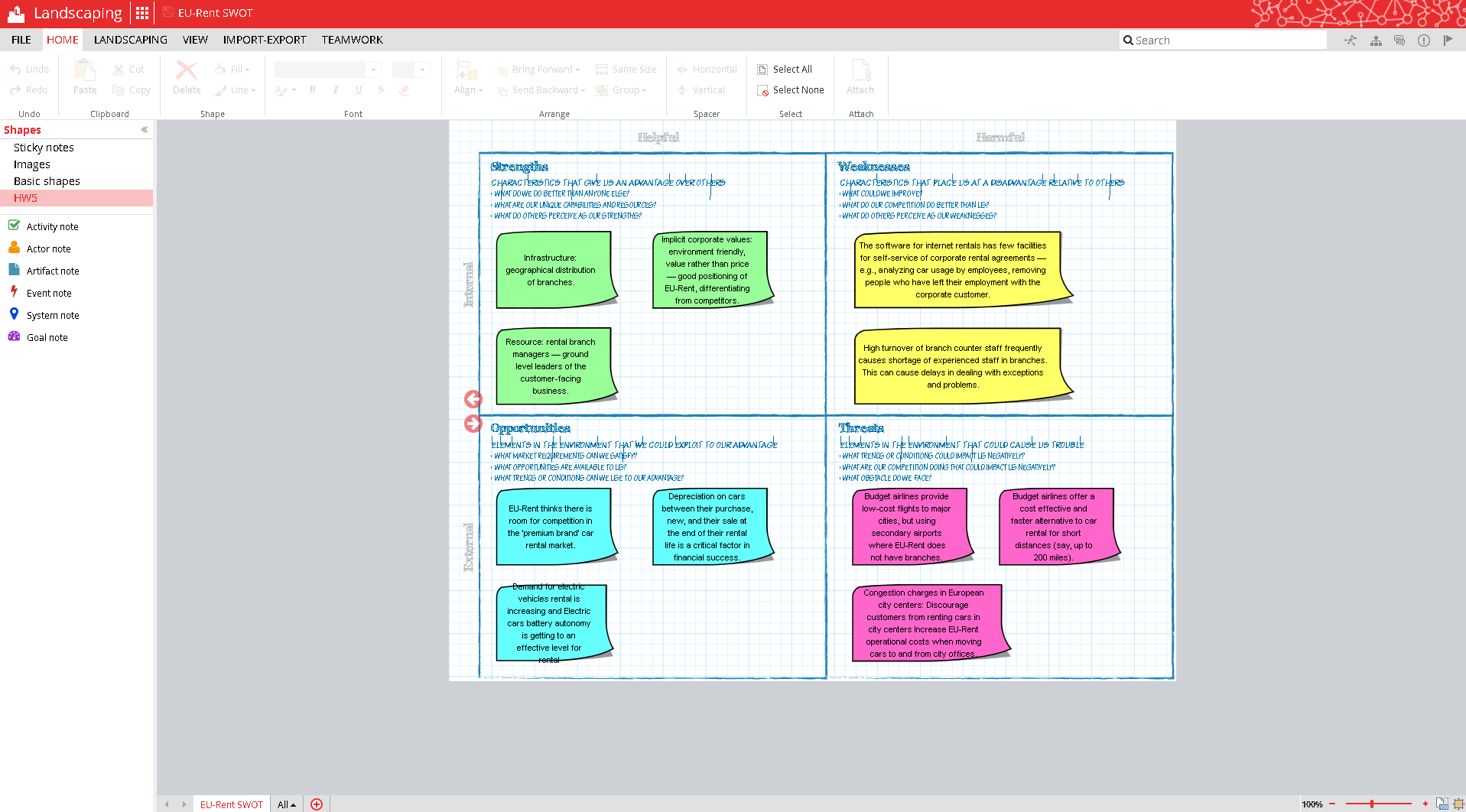This screenshot has width=1466, height=812.
Task: Open the FILE menu
Action: [x=21, y=40]
